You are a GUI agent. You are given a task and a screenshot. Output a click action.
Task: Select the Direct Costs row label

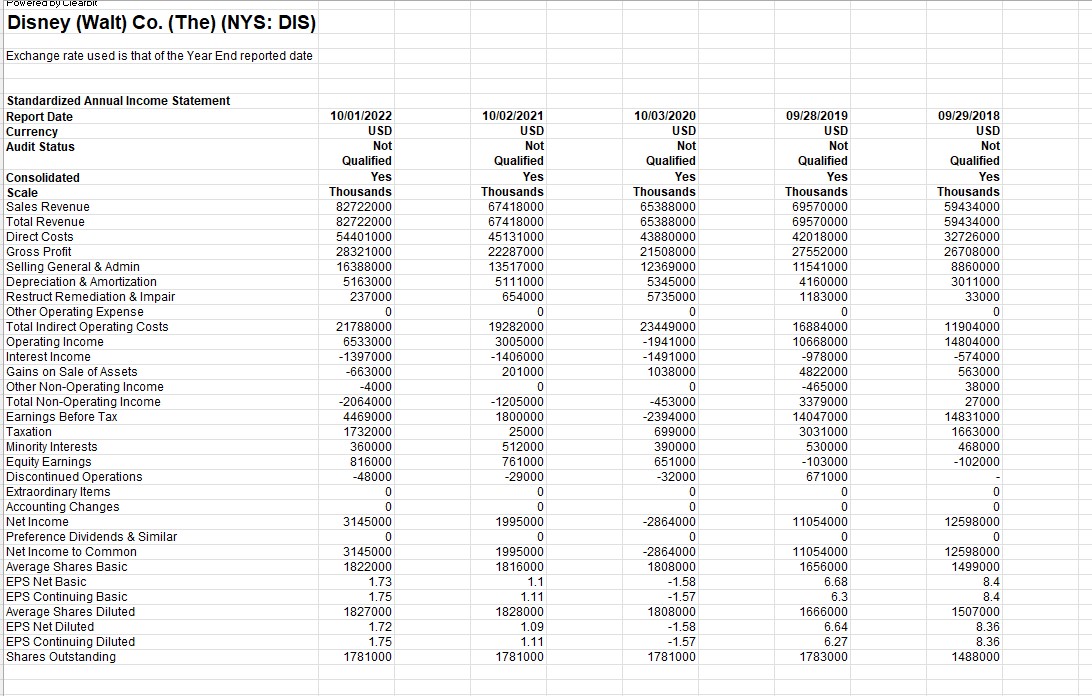click(40, 237)
